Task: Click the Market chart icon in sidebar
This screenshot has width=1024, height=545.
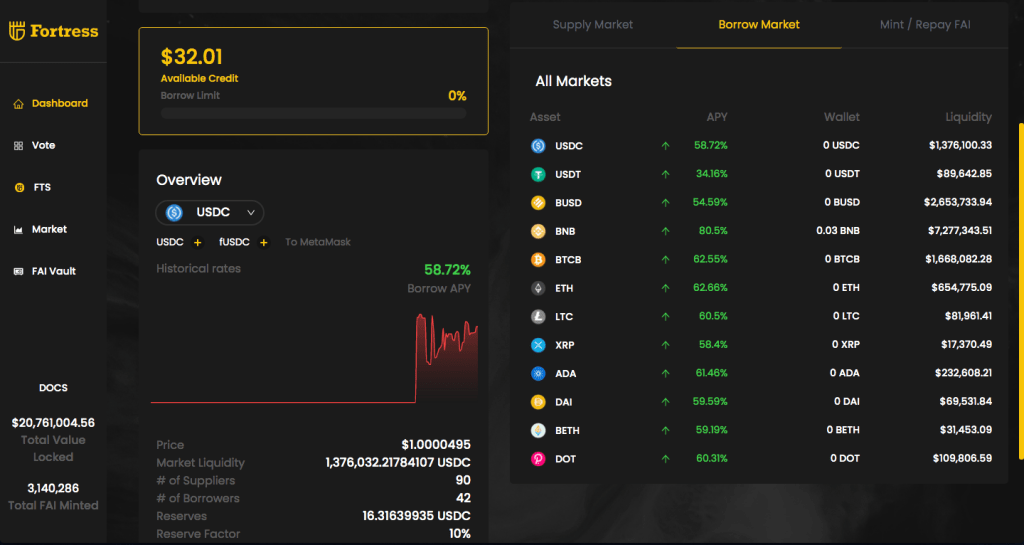Action: point(18,230)
